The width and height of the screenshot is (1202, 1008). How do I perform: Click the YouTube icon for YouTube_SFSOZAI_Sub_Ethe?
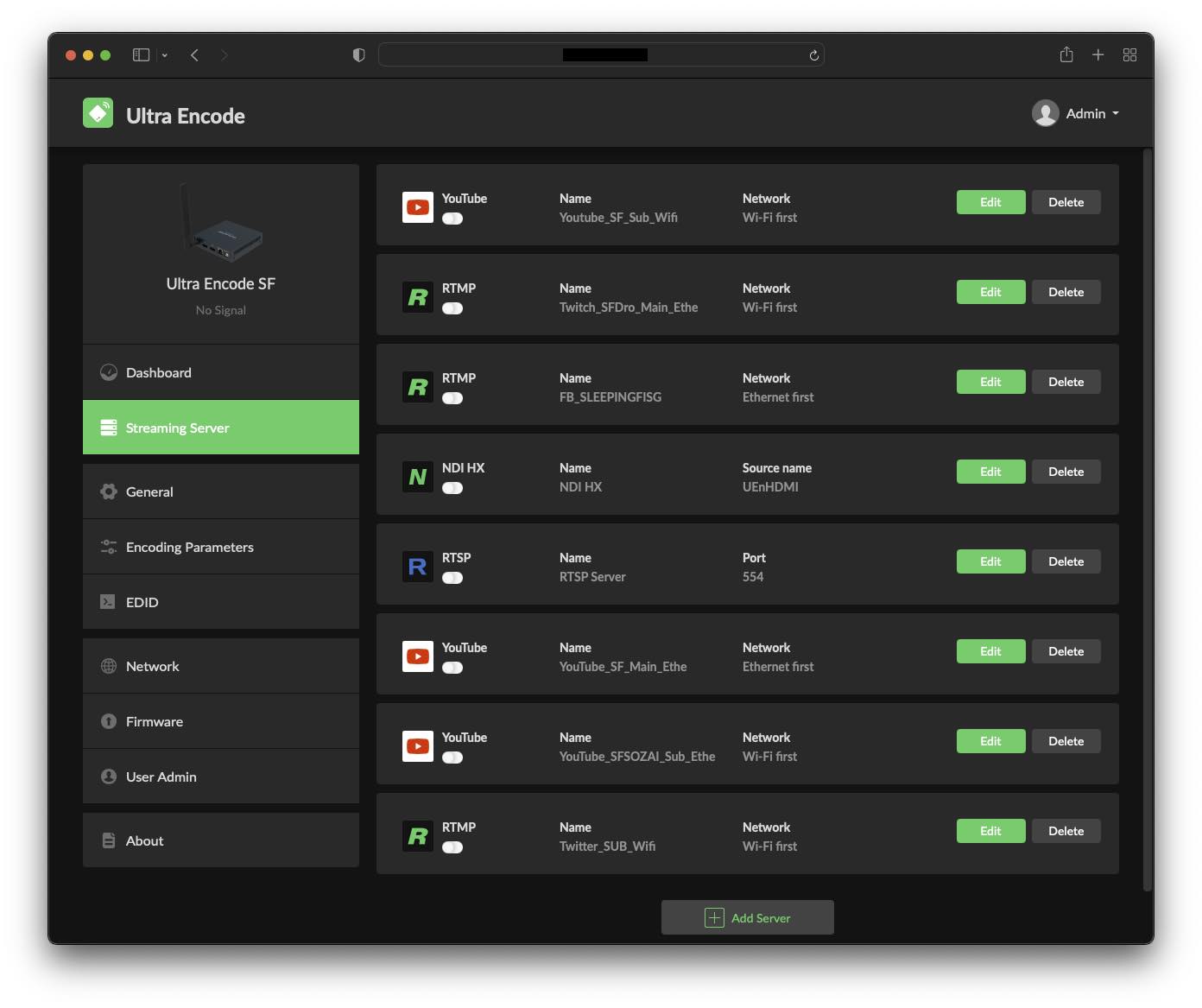[x=418, y=746]
